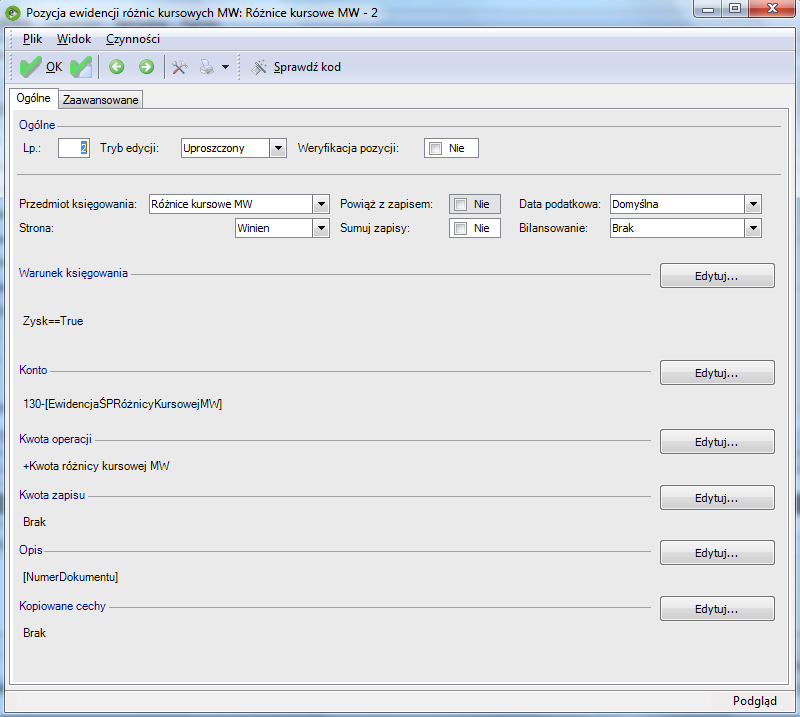Edit the Warunek księgowania condition
Viewport: 800px width, 717px height.
[717, 276]
